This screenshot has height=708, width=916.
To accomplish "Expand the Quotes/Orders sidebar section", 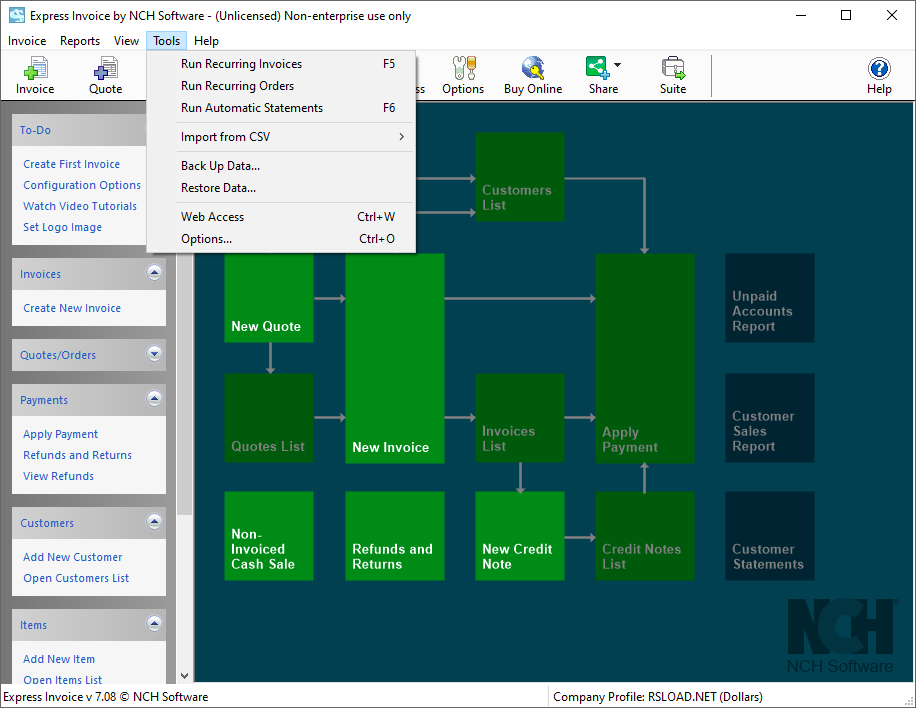I will coord(154,353).
